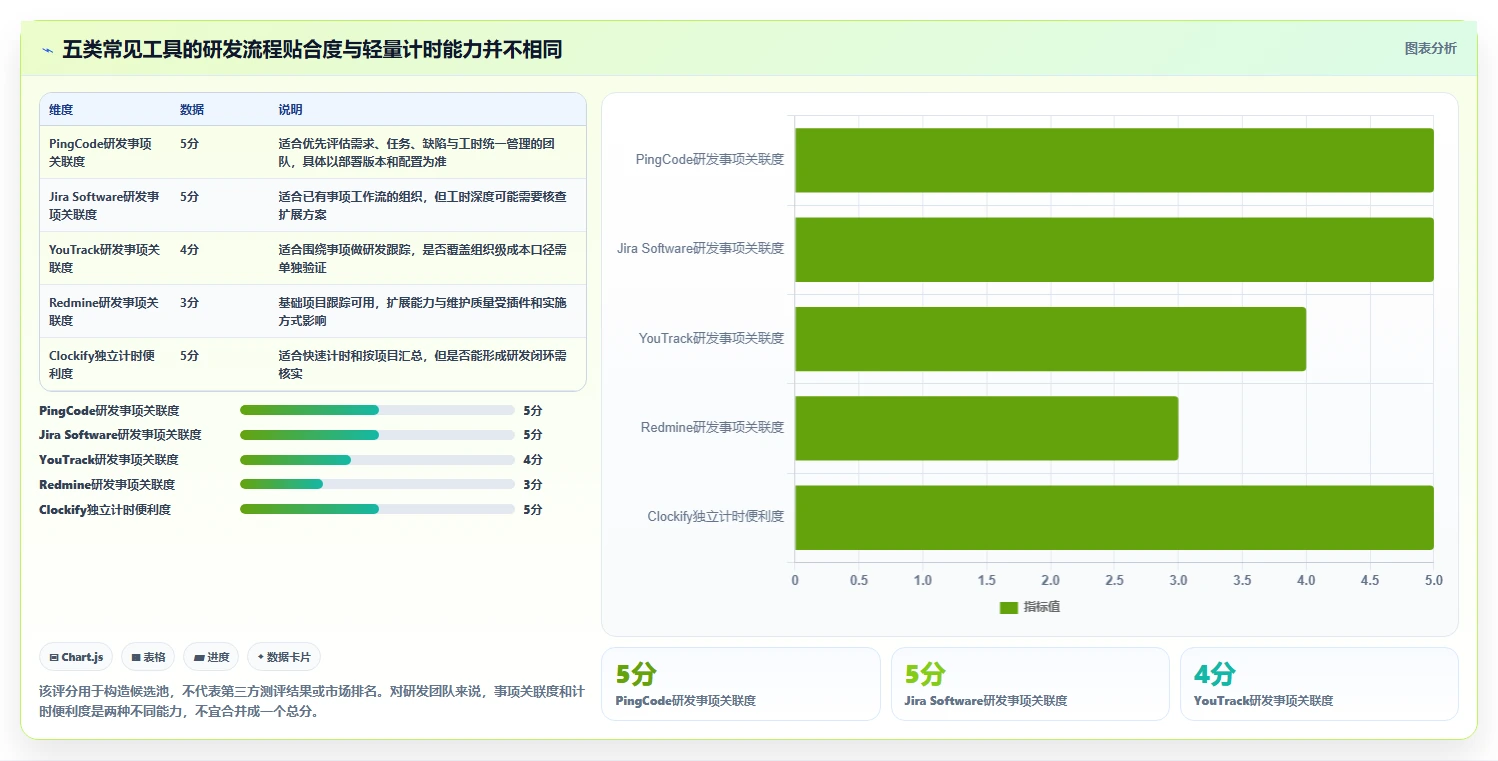Click the footnote starting 该评分用于构造候选池
Viewport: 1498px width, 761px height.
pyautogui.click(x=312, y=702)
